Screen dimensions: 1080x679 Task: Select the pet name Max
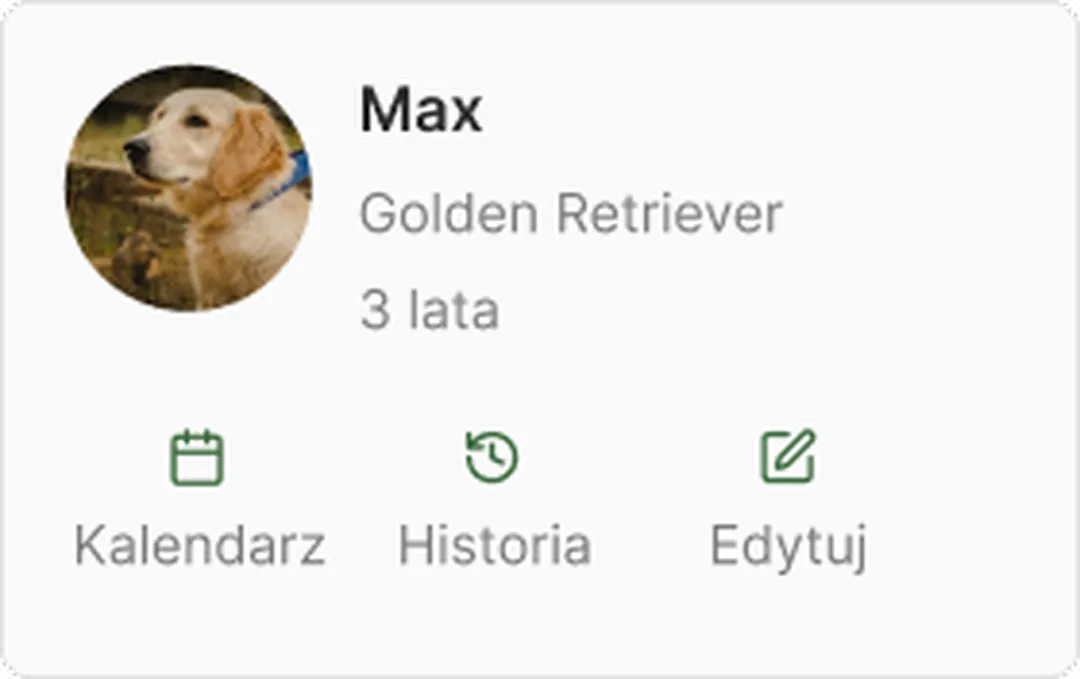click(x=421, y=109)
